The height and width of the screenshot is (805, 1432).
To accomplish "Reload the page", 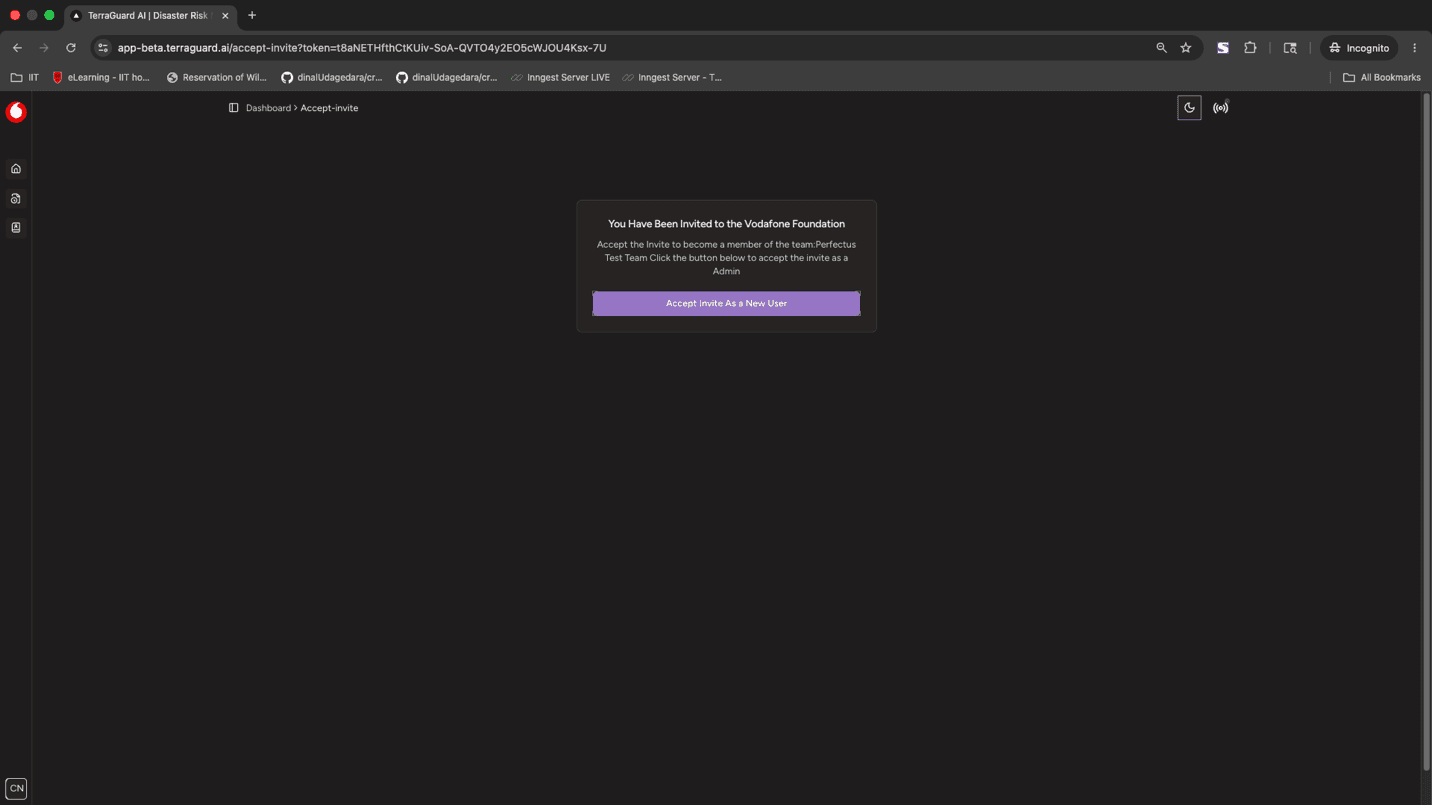I will tap(71, 48).
